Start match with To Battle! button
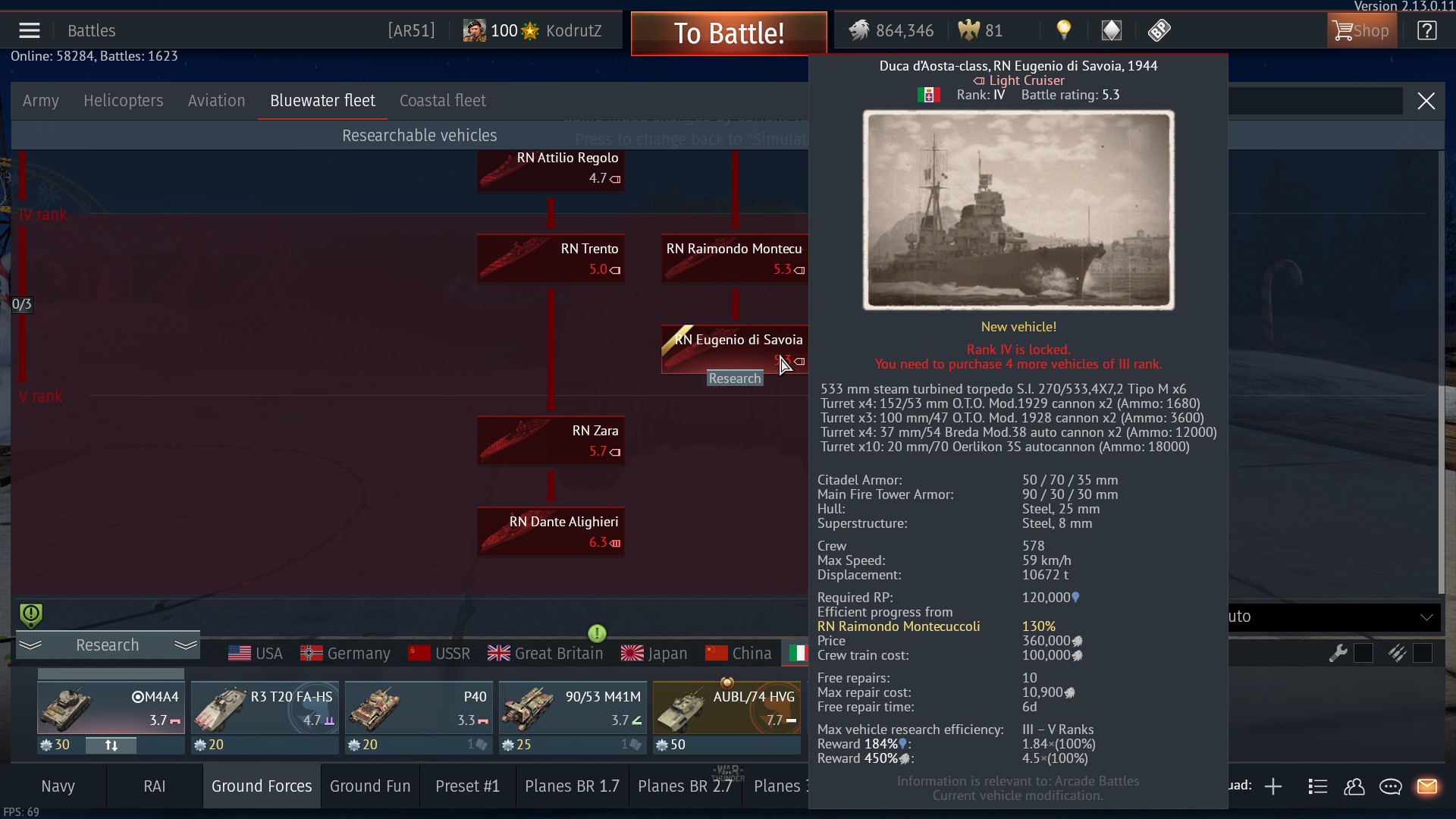 point(729,33)
